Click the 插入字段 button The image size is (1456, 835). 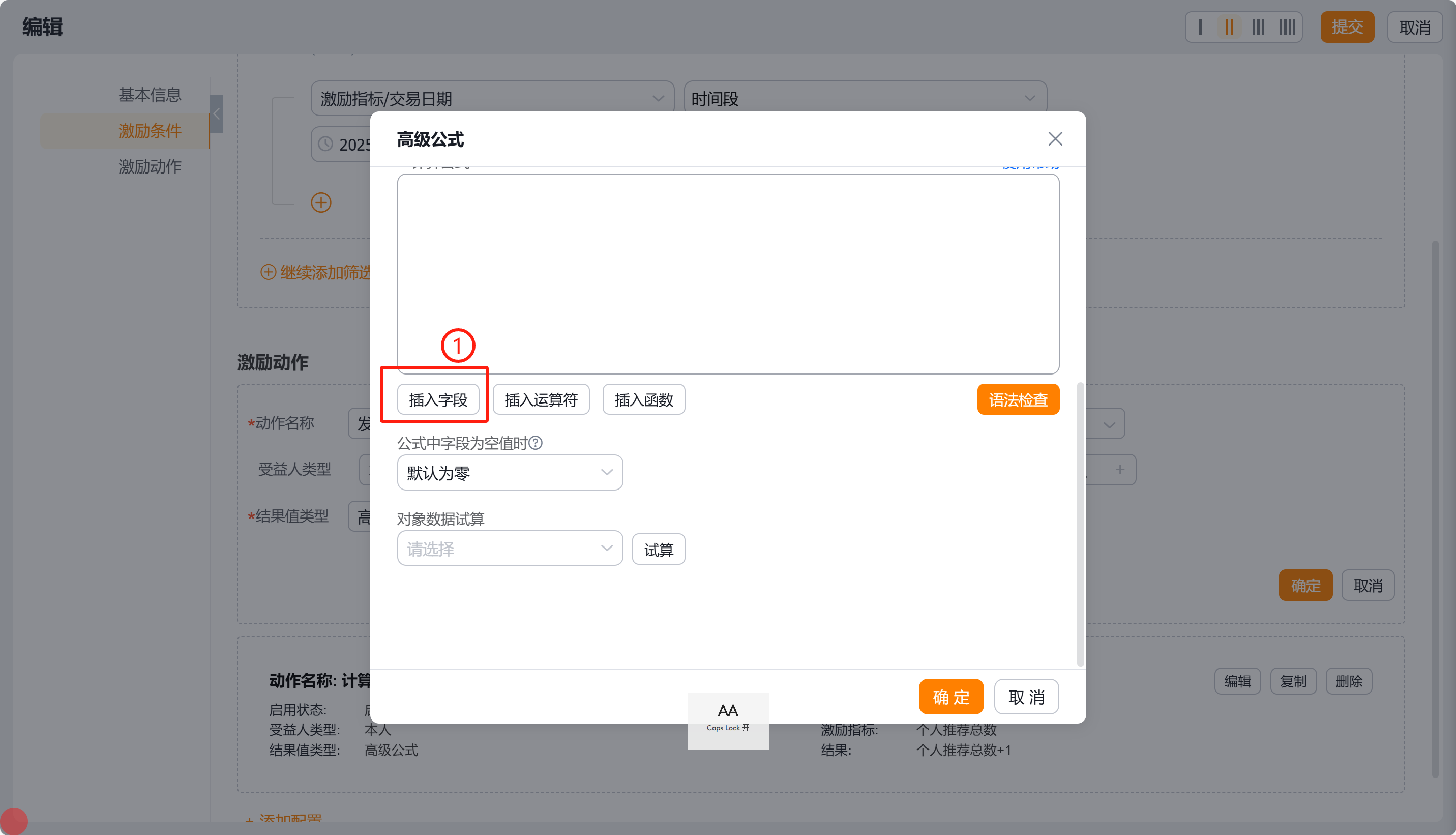[x=438, y=400]
